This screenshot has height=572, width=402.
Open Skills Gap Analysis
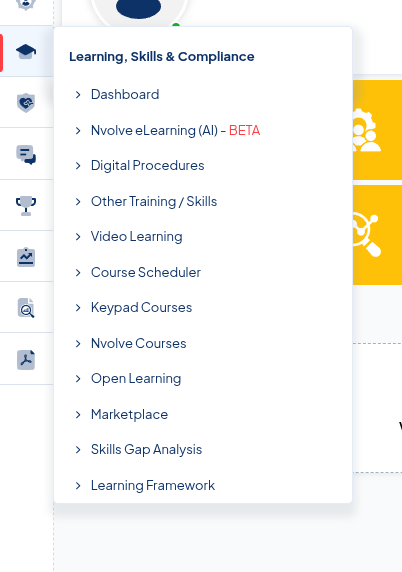point(146,449)
